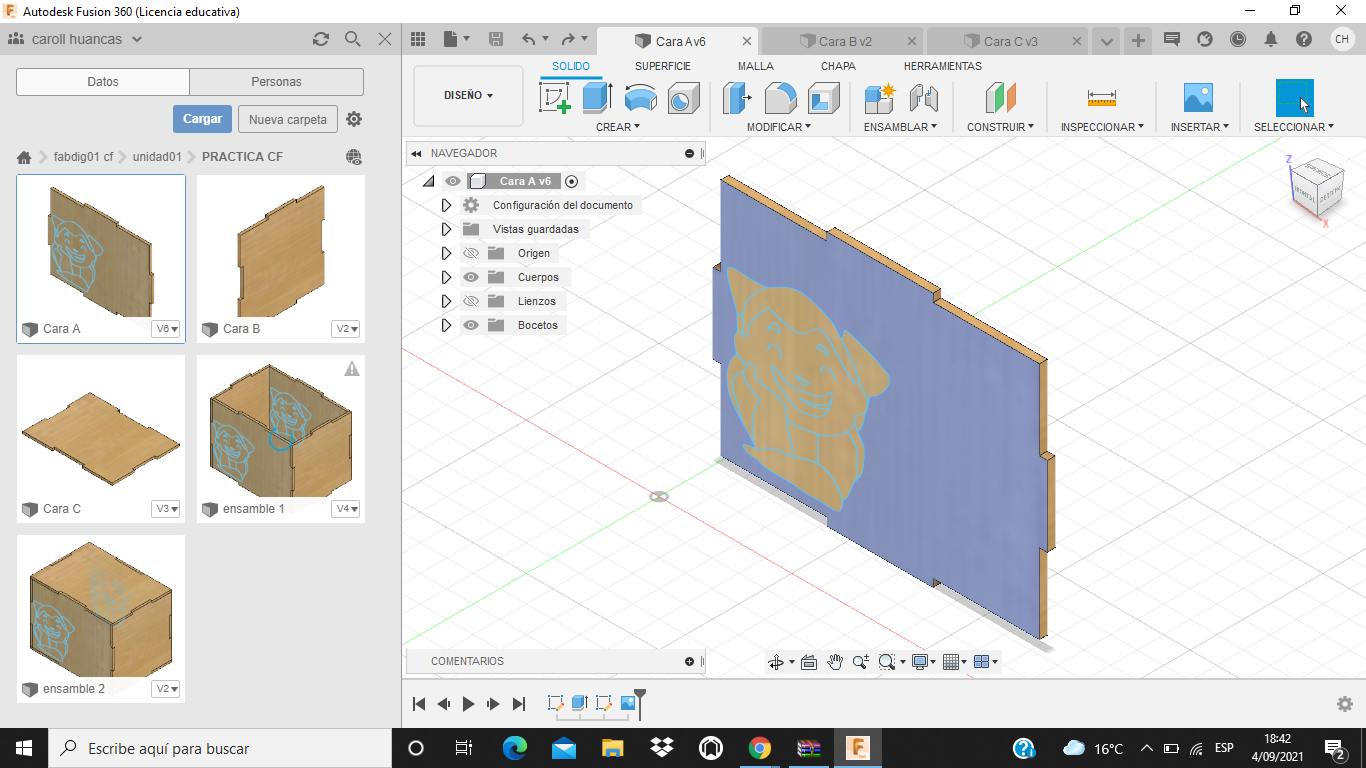
Task: Select the Fillet tool
Action: (780, 98)
